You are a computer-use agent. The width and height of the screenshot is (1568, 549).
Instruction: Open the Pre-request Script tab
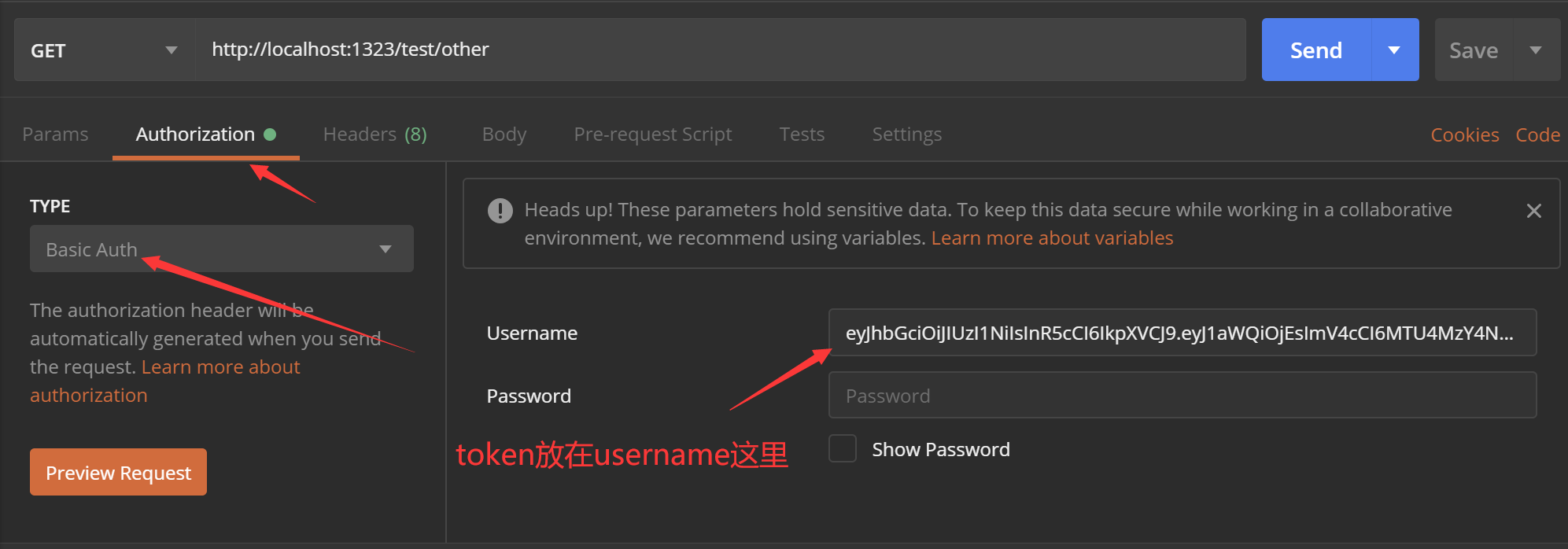tap(653, 134)
